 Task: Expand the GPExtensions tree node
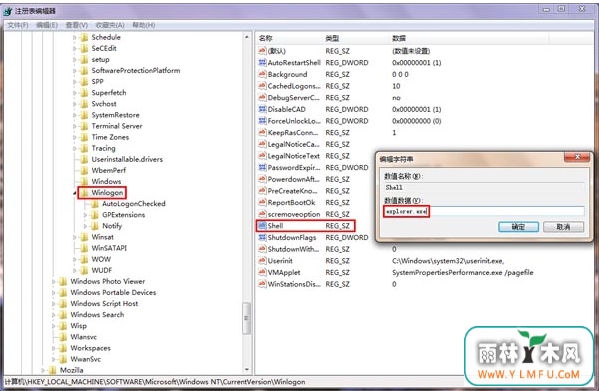pos(85,215)
